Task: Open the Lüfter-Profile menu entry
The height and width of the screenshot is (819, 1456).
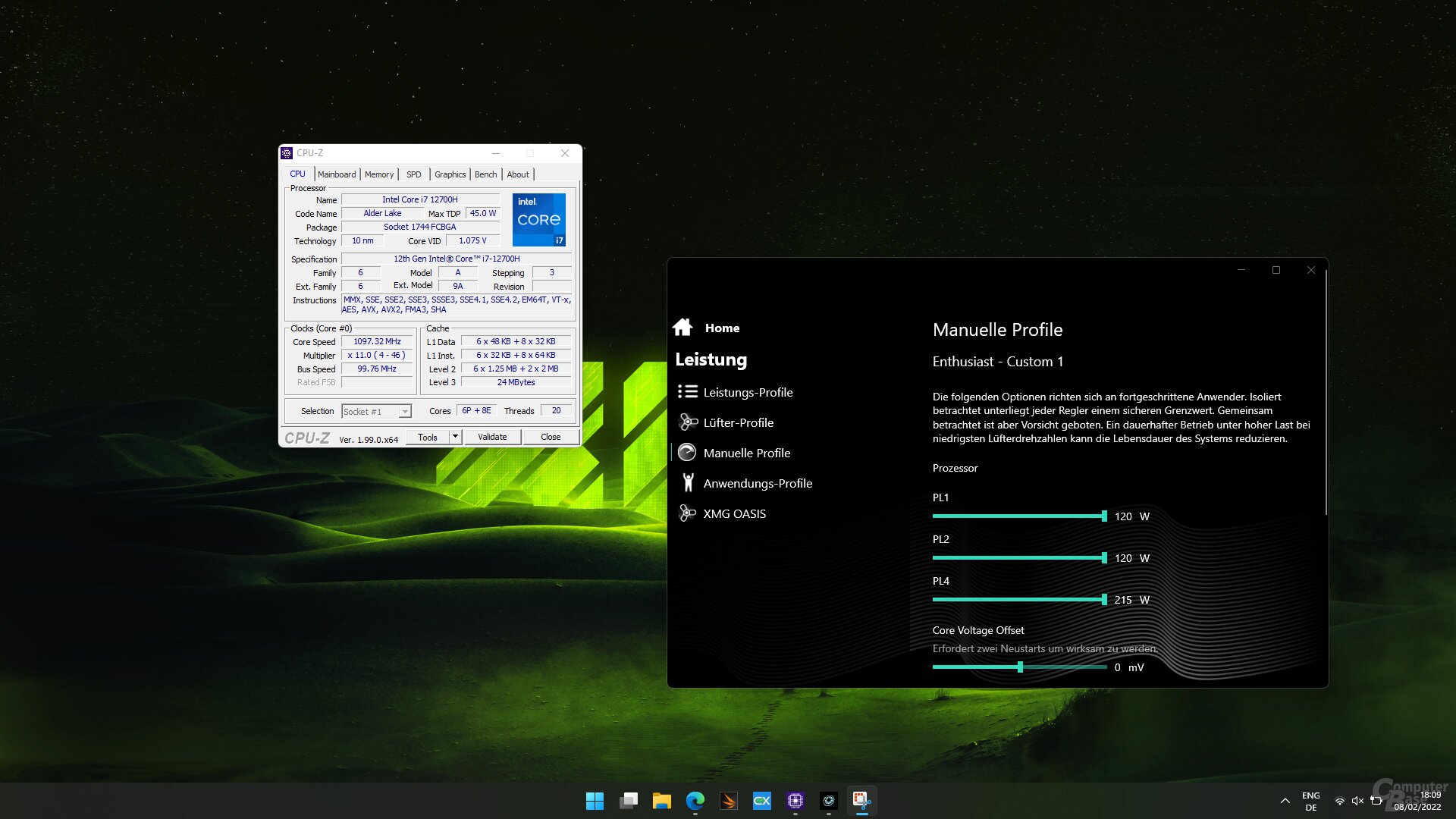Action: coord(739,422)
